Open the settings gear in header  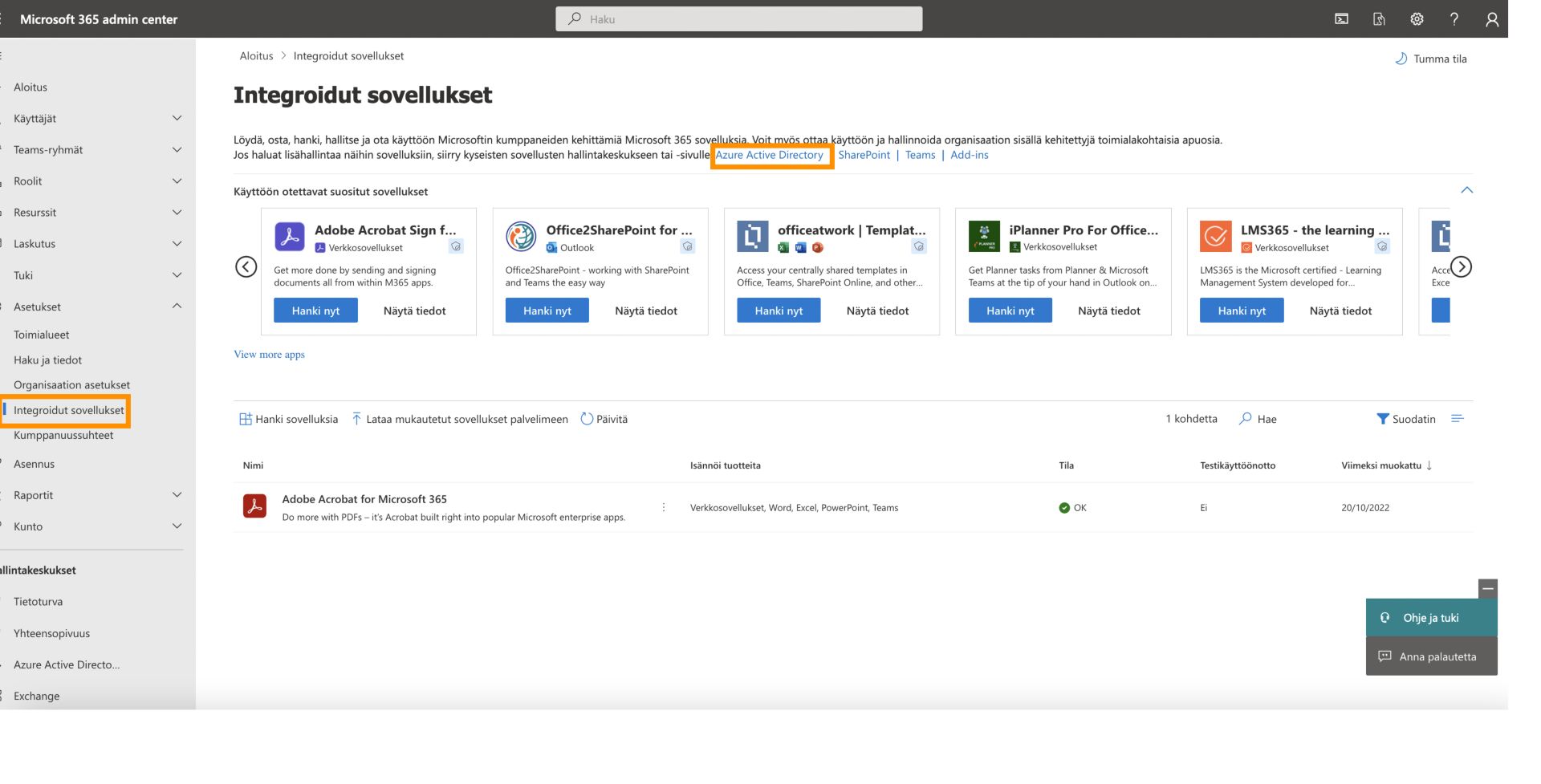tap(1417, 19)
